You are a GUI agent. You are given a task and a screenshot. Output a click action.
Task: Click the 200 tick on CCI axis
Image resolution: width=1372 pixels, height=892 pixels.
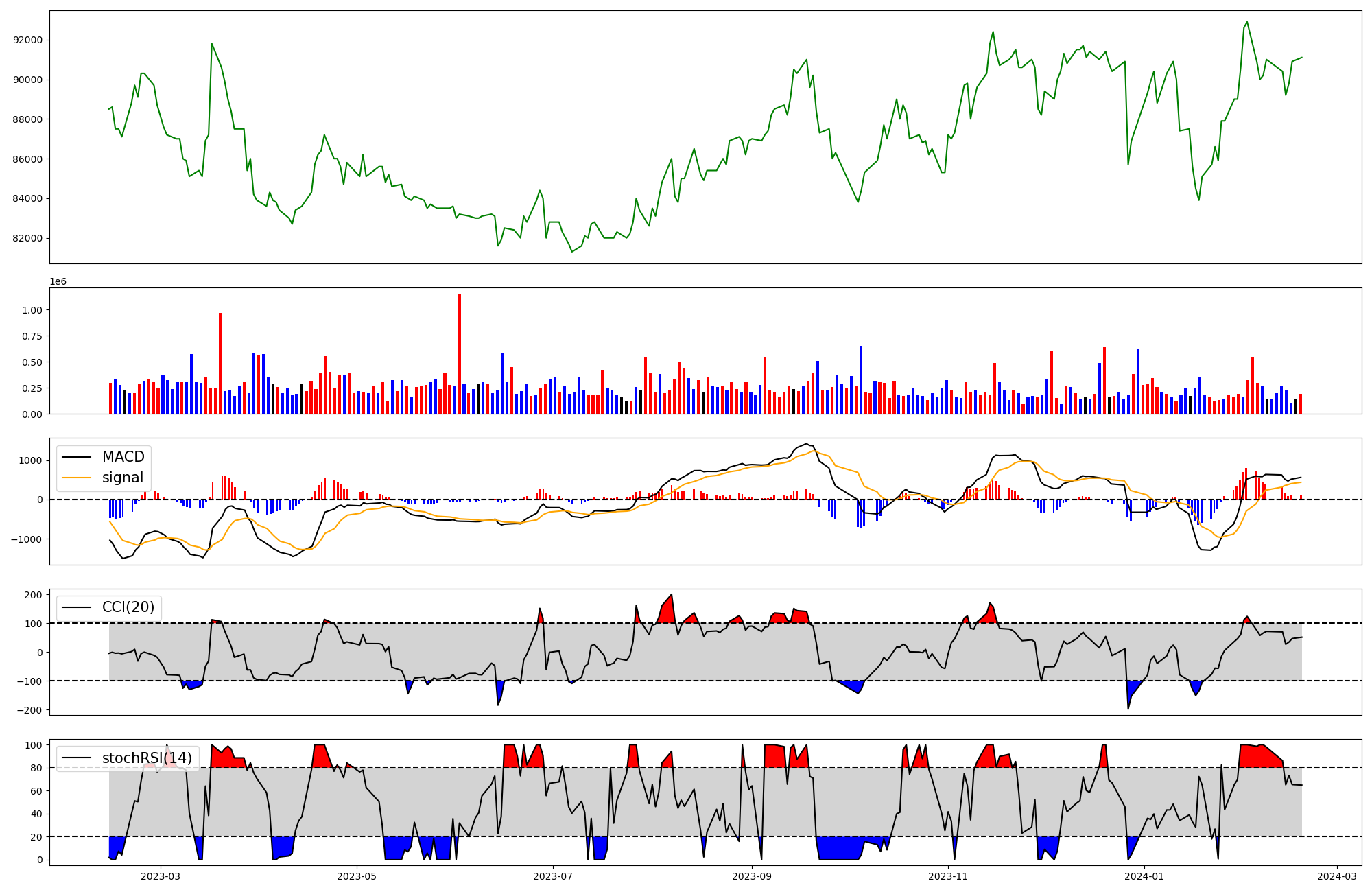pos(34,595)
